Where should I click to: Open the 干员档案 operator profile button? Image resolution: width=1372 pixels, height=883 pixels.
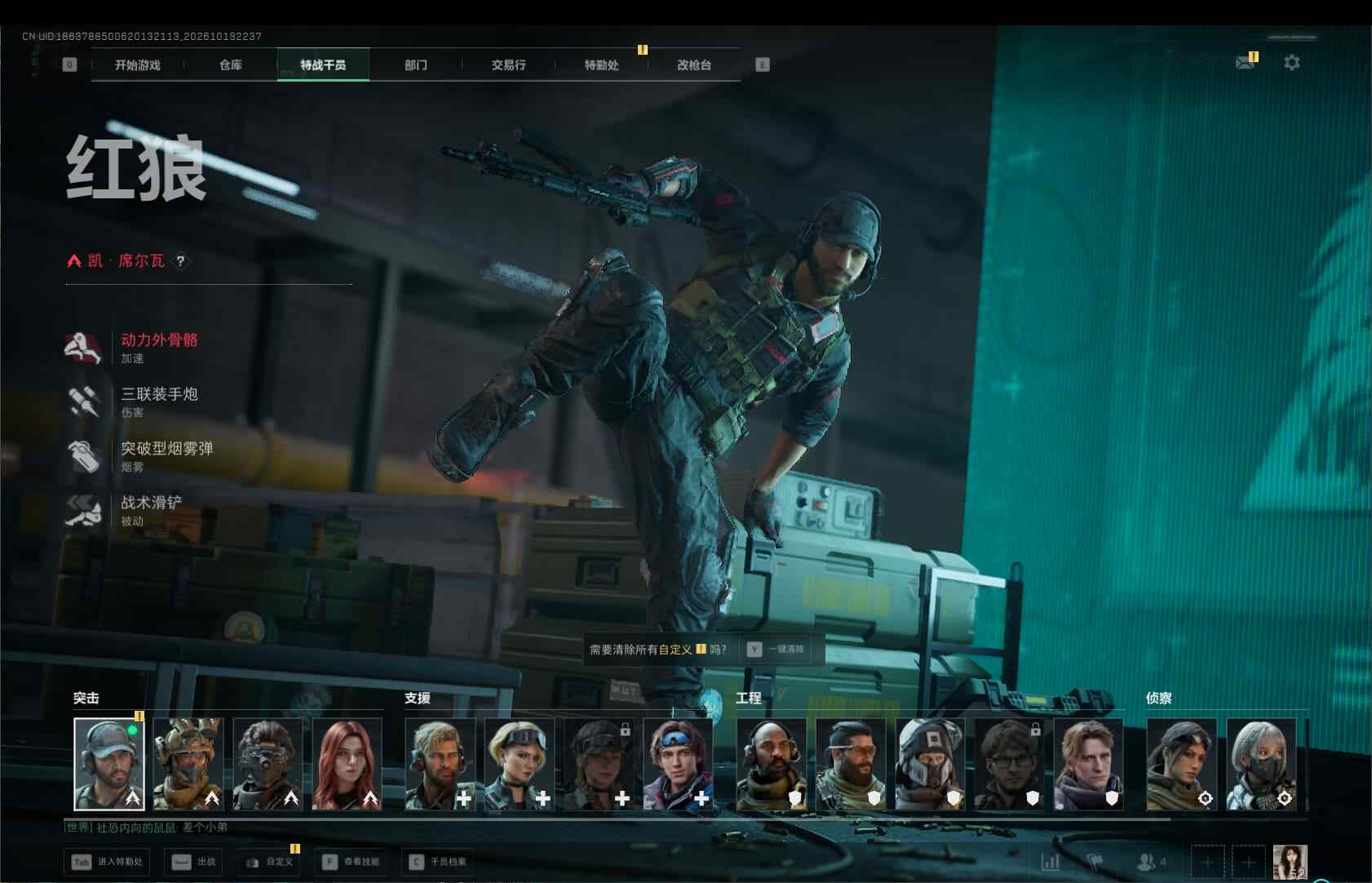[438, 862]
